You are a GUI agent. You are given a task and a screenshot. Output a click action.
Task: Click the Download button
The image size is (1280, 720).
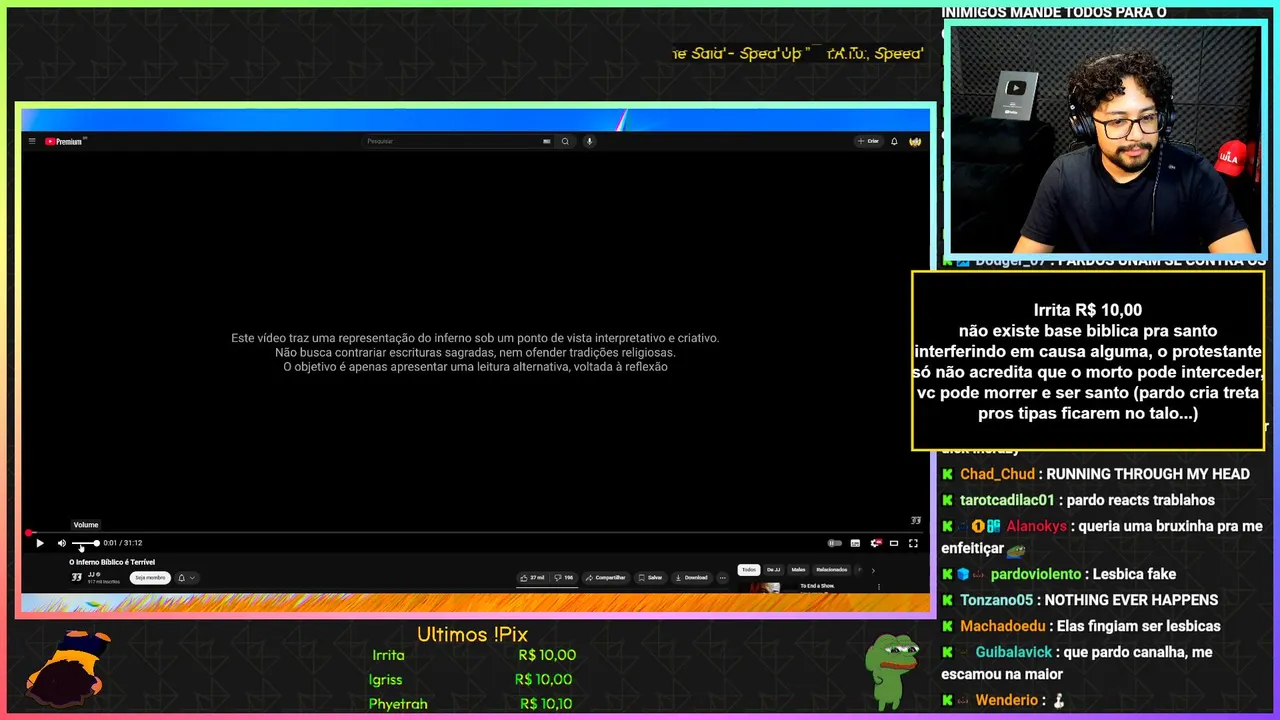[x=691, y=577]
